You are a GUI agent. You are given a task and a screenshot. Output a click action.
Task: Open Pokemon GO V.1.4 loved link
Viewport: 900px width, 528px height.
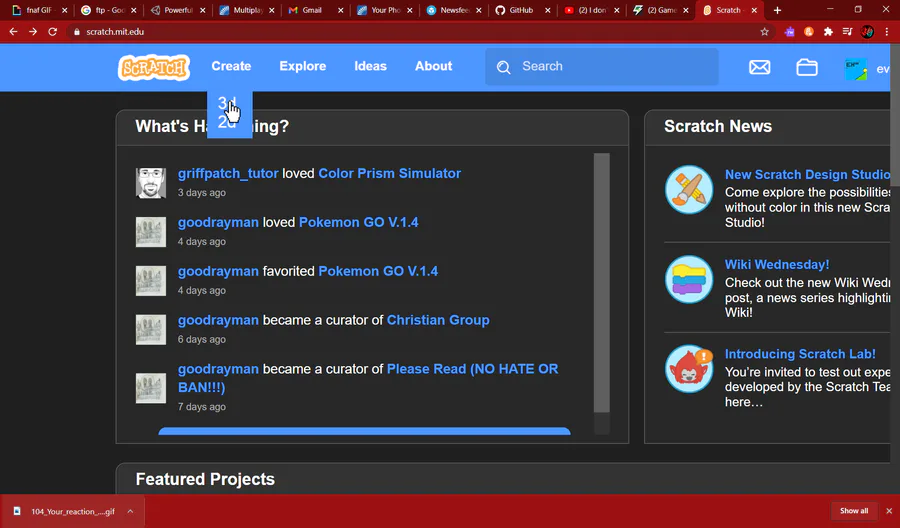[359, 222]
